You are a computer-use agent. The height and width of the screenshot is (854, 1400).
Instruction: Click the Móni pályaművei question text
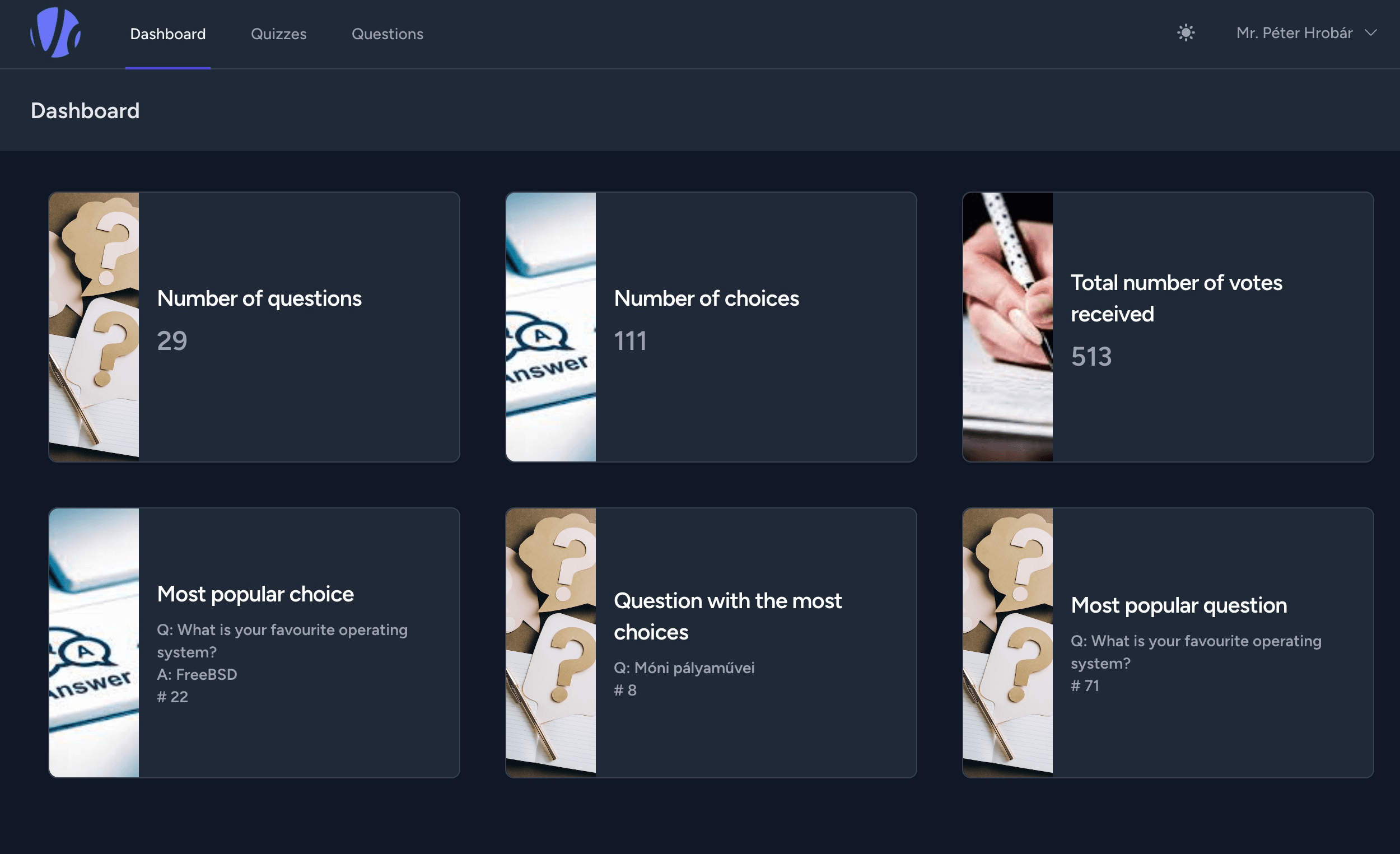pos(684,668)
